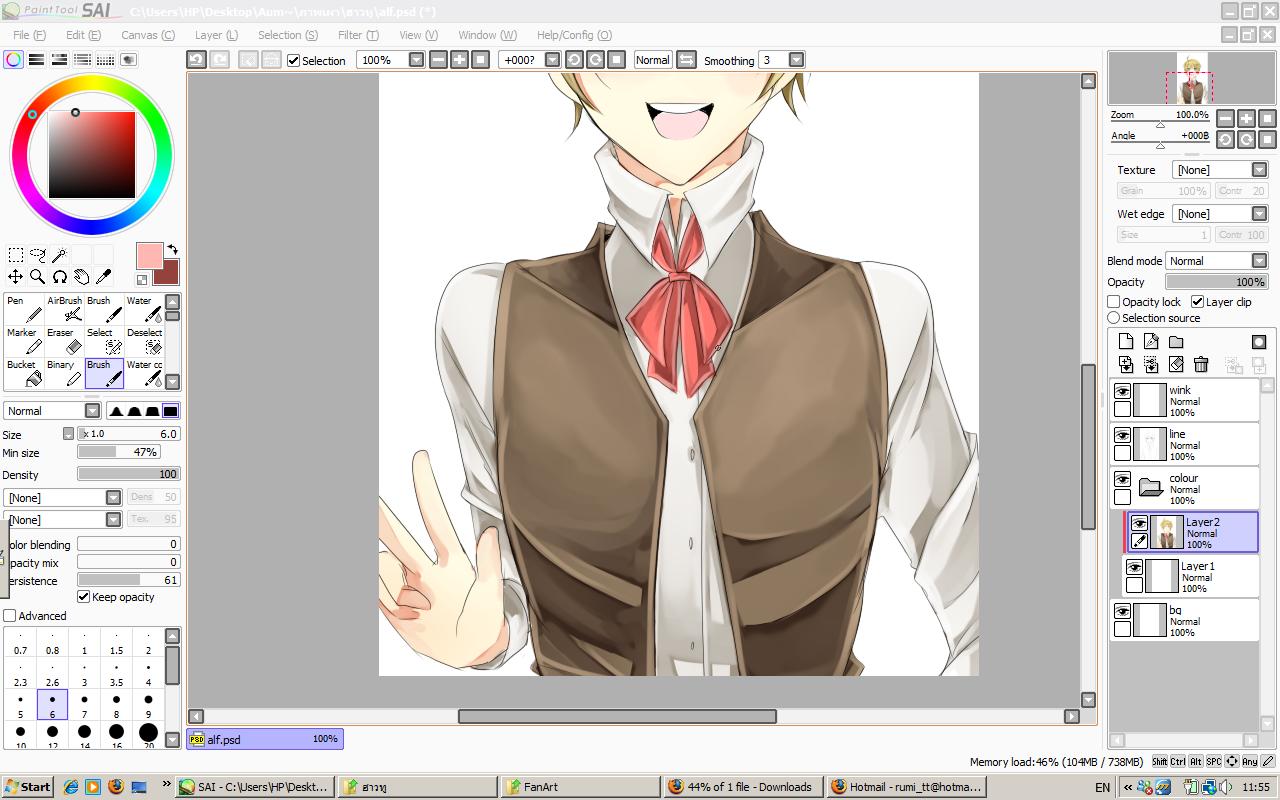1280x800 pixels.
Task: Select the Water tool
Action: tap(144, 309)
